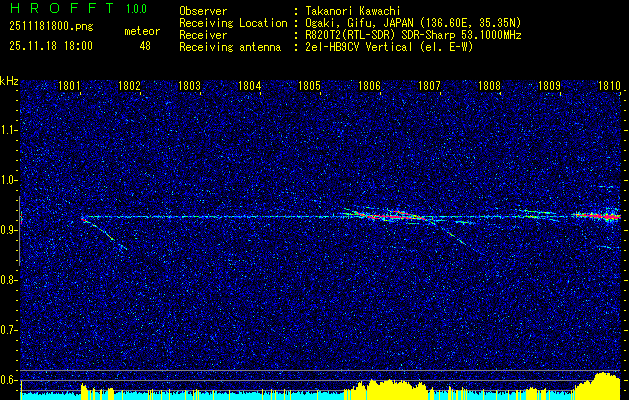The width and height of the screenshot is (629, 400).
Task: Click time marker 1804
Action: 249,86
